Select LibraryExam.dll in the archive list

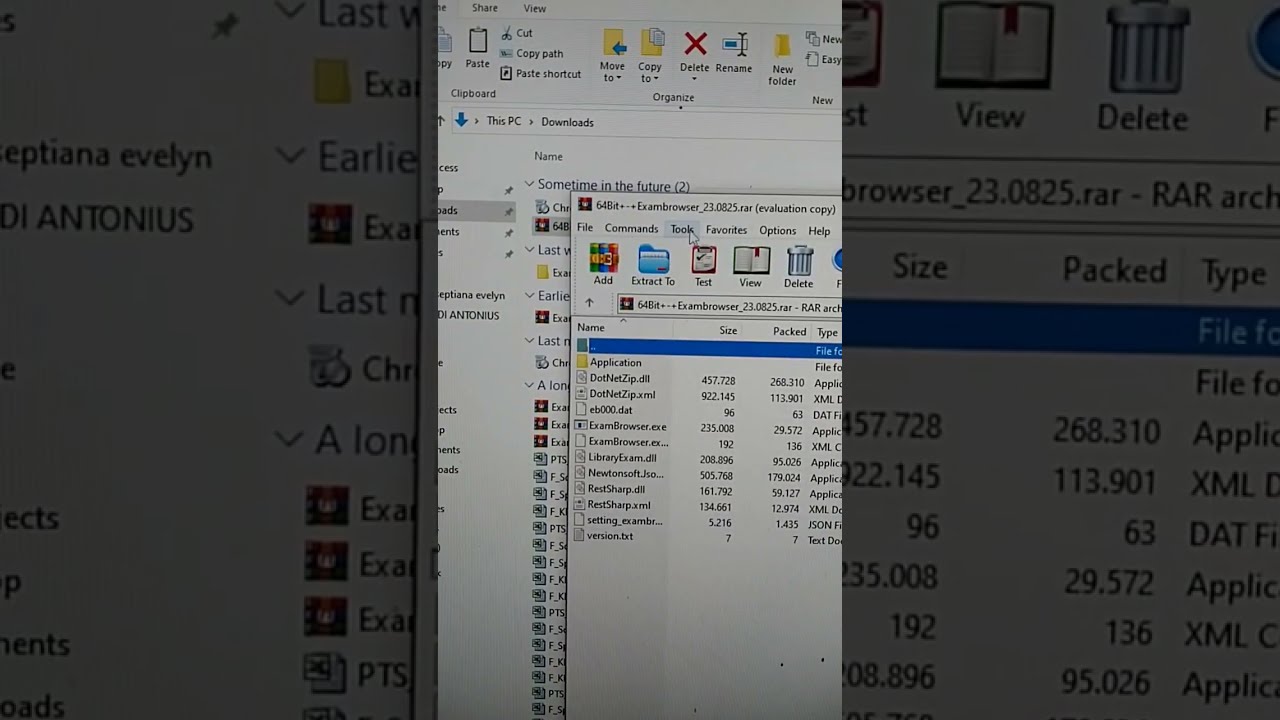pyautogui.click(x=622, y=458)
